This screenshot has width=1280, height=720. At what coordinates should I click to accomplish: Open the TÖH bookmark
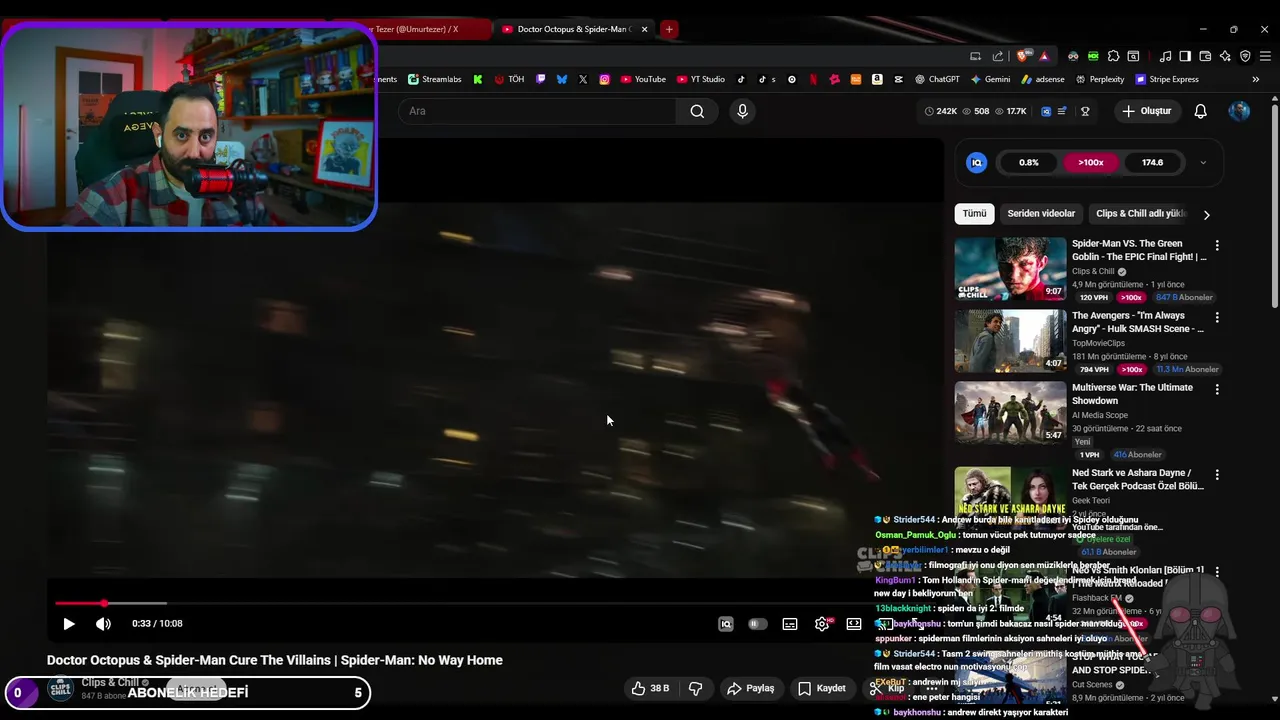tap(509, 79)
